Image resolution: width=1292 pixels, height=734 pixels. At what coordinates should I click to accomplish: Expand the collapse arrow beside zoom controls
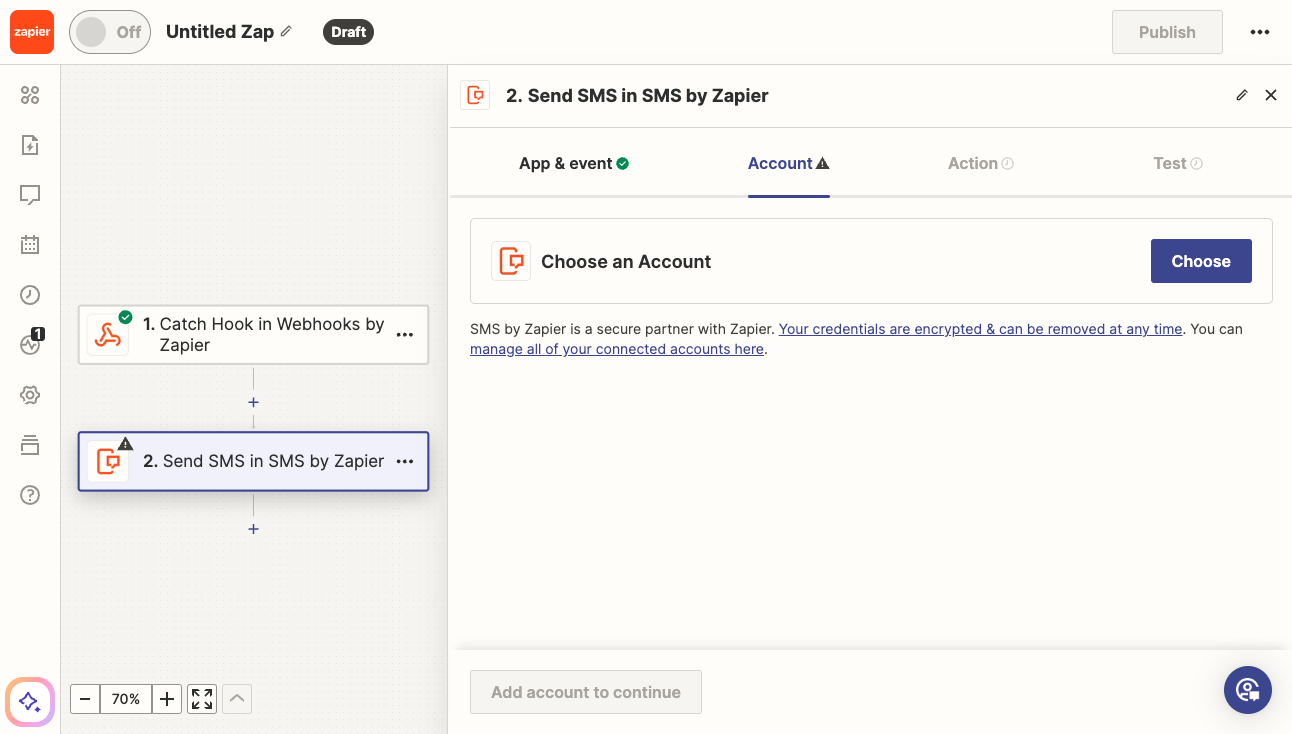(x=237, y=699)
